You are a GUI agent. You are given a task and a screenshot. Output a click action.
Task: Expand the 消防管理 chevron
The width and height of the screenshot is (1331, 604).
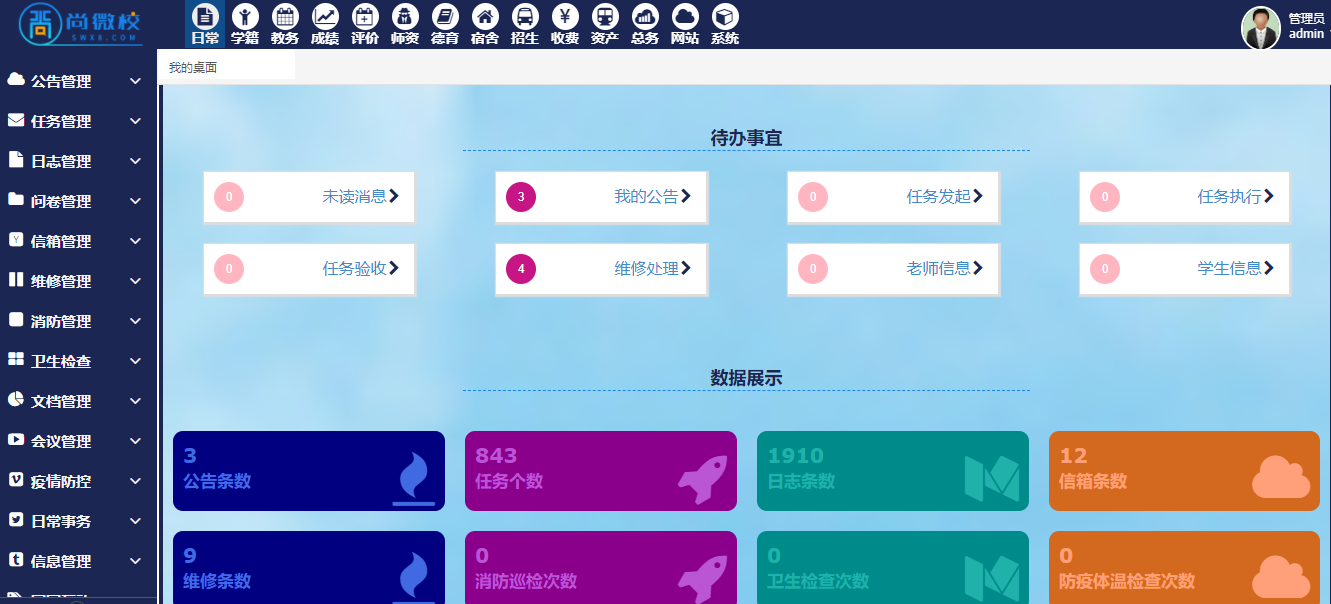click(136, 321)
